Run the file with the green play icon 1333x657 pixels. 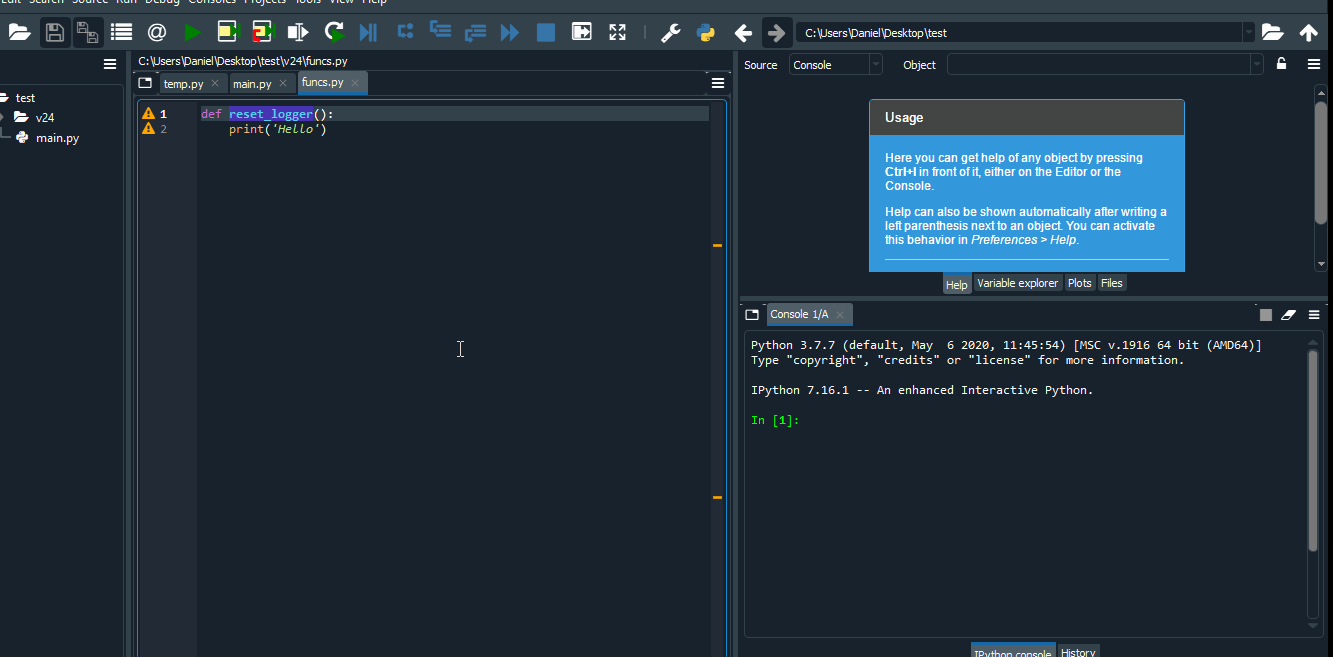click(x=192, y=33)
